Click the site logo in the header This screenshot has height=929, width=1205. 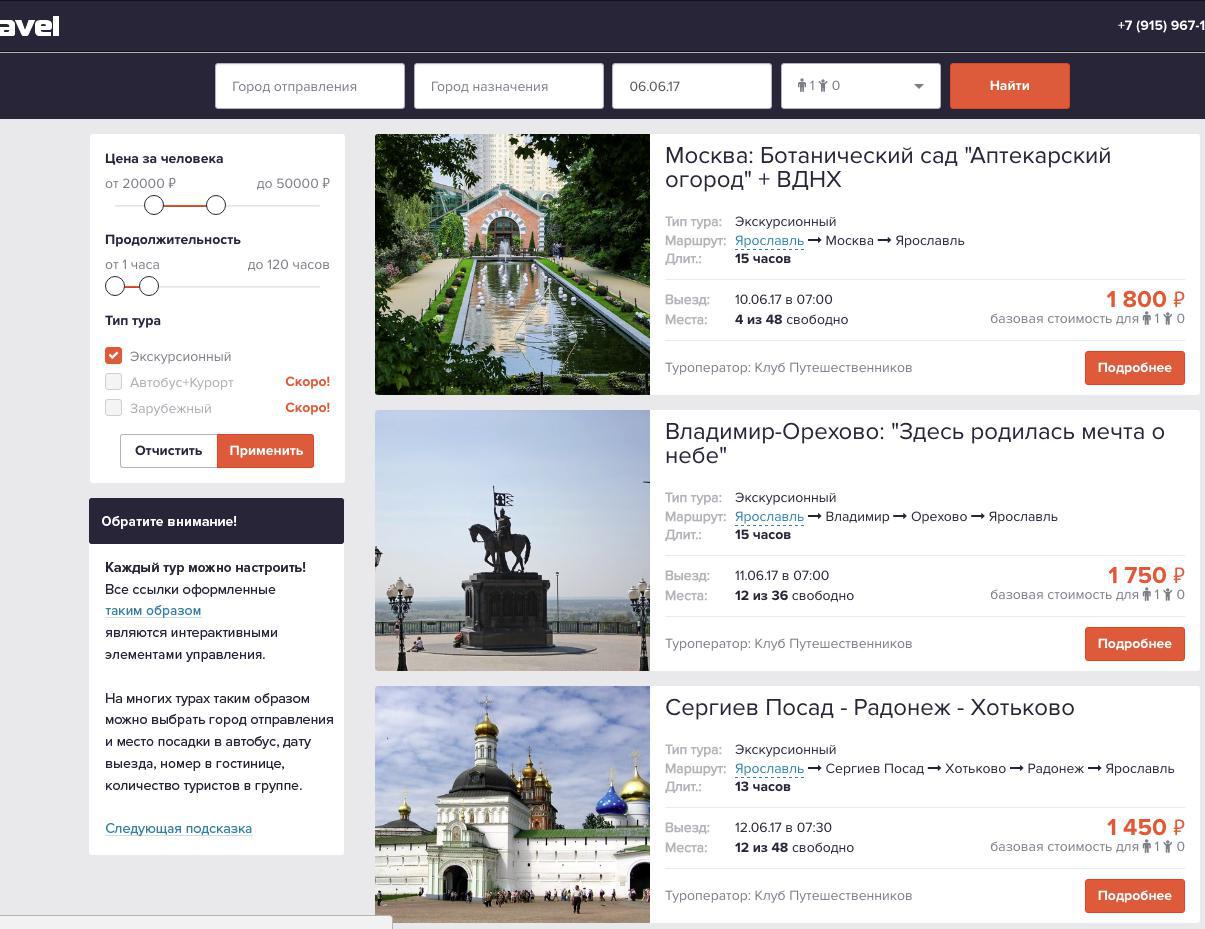pyautogui.click(x=29, y=26)
